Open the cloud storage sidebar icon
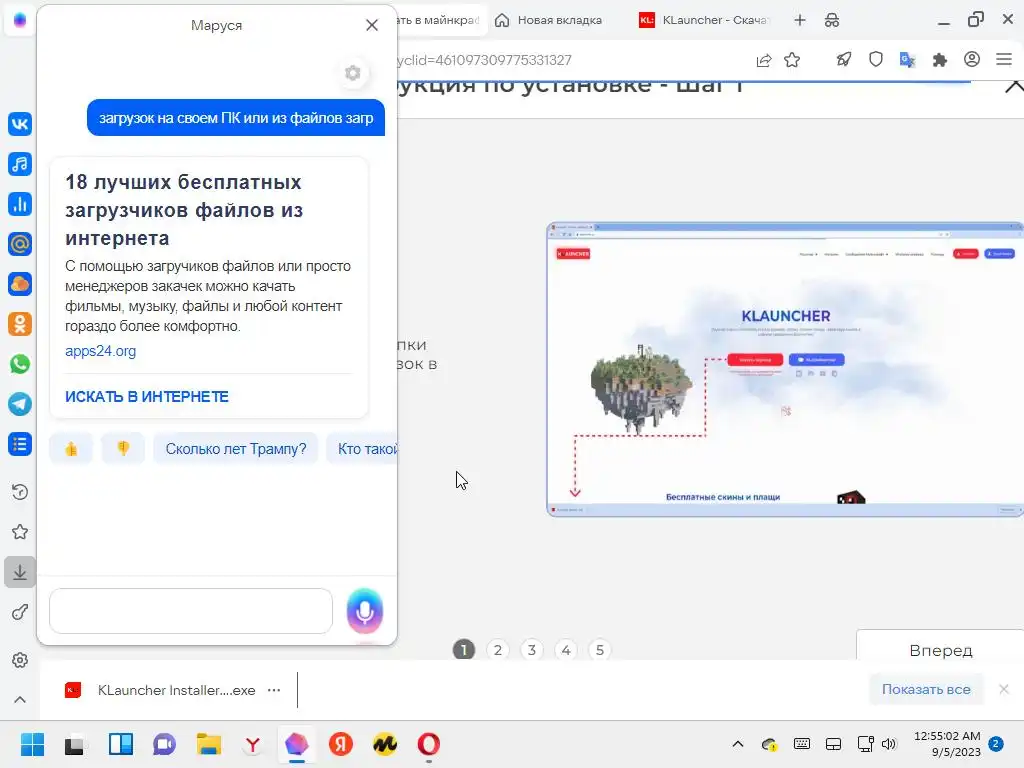 coord(20,284)
